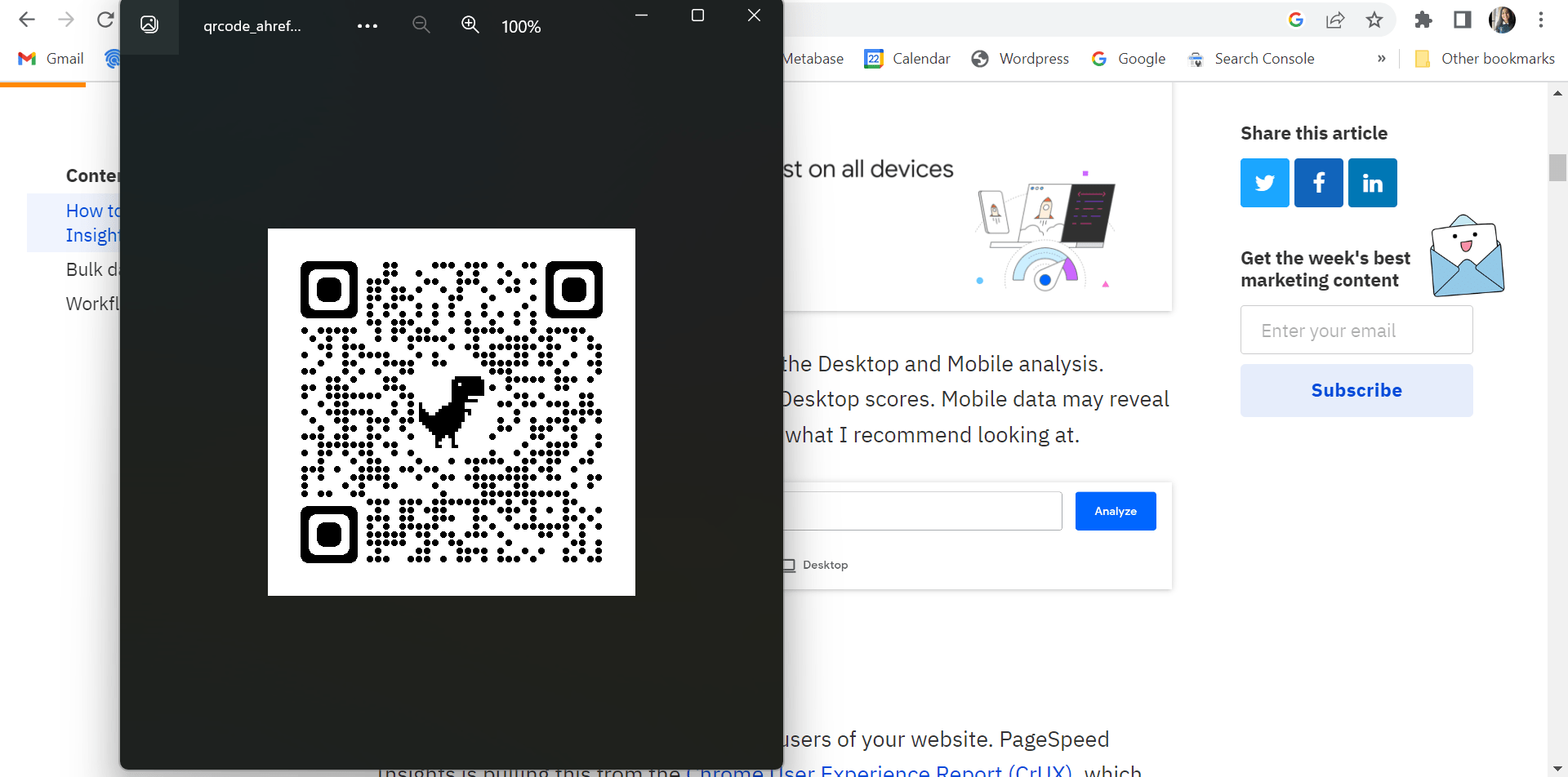Click the Subscribe button
Image resolution: width=1568 pixels, height=777 pixels.
pyautogui.click(x=1356, y=390)
